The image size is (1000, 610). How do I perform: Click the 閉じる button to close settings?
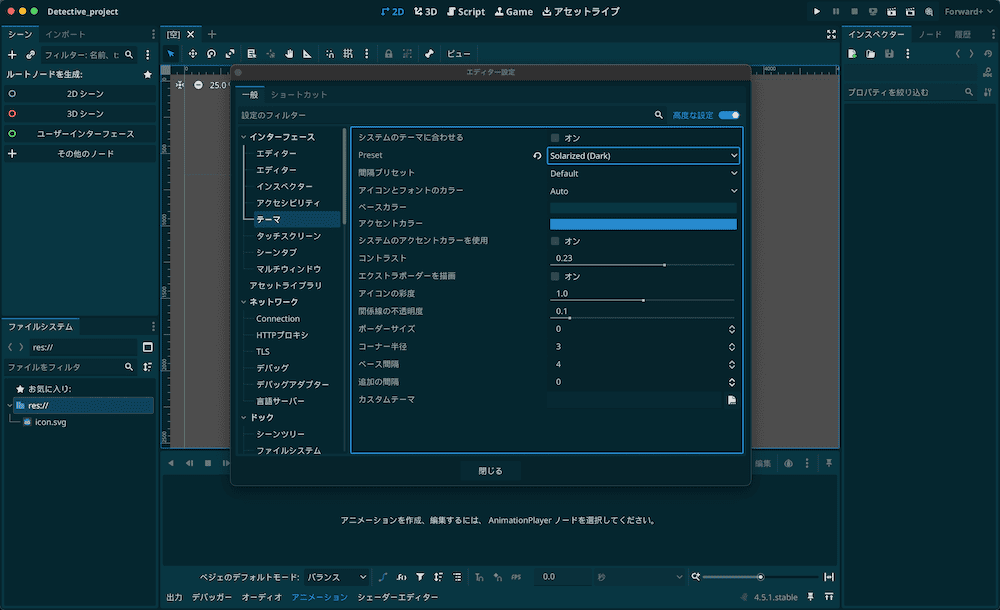(x=490, y=469)
